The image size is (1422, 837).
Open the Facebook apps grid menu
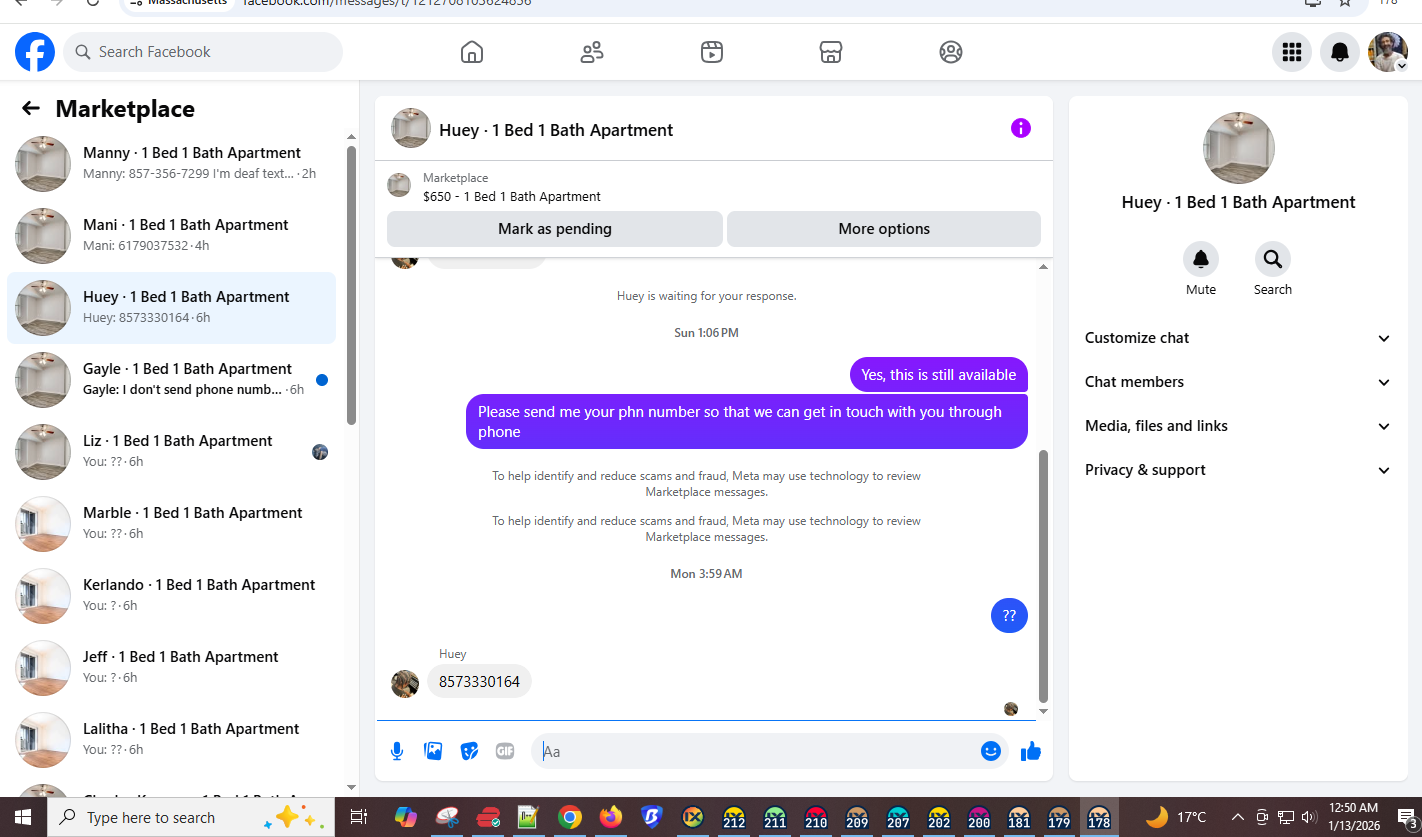pos(1292,52)
